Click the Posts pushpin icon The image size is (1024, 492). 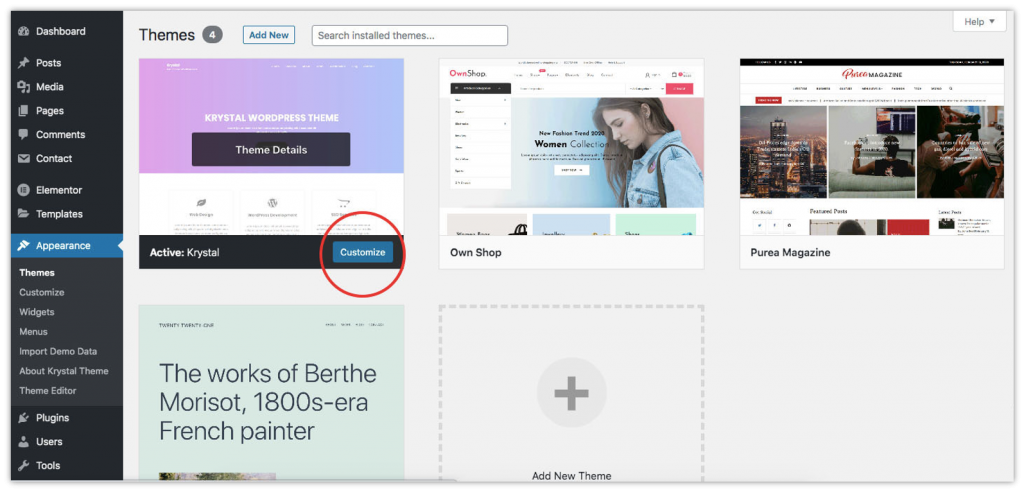click(24, 63)
